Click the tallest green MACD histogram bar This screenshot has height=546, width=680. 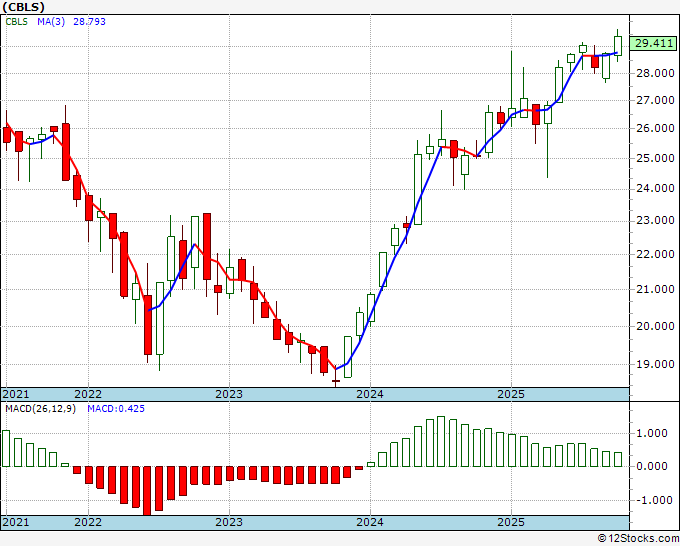click(x=441, y=441)
